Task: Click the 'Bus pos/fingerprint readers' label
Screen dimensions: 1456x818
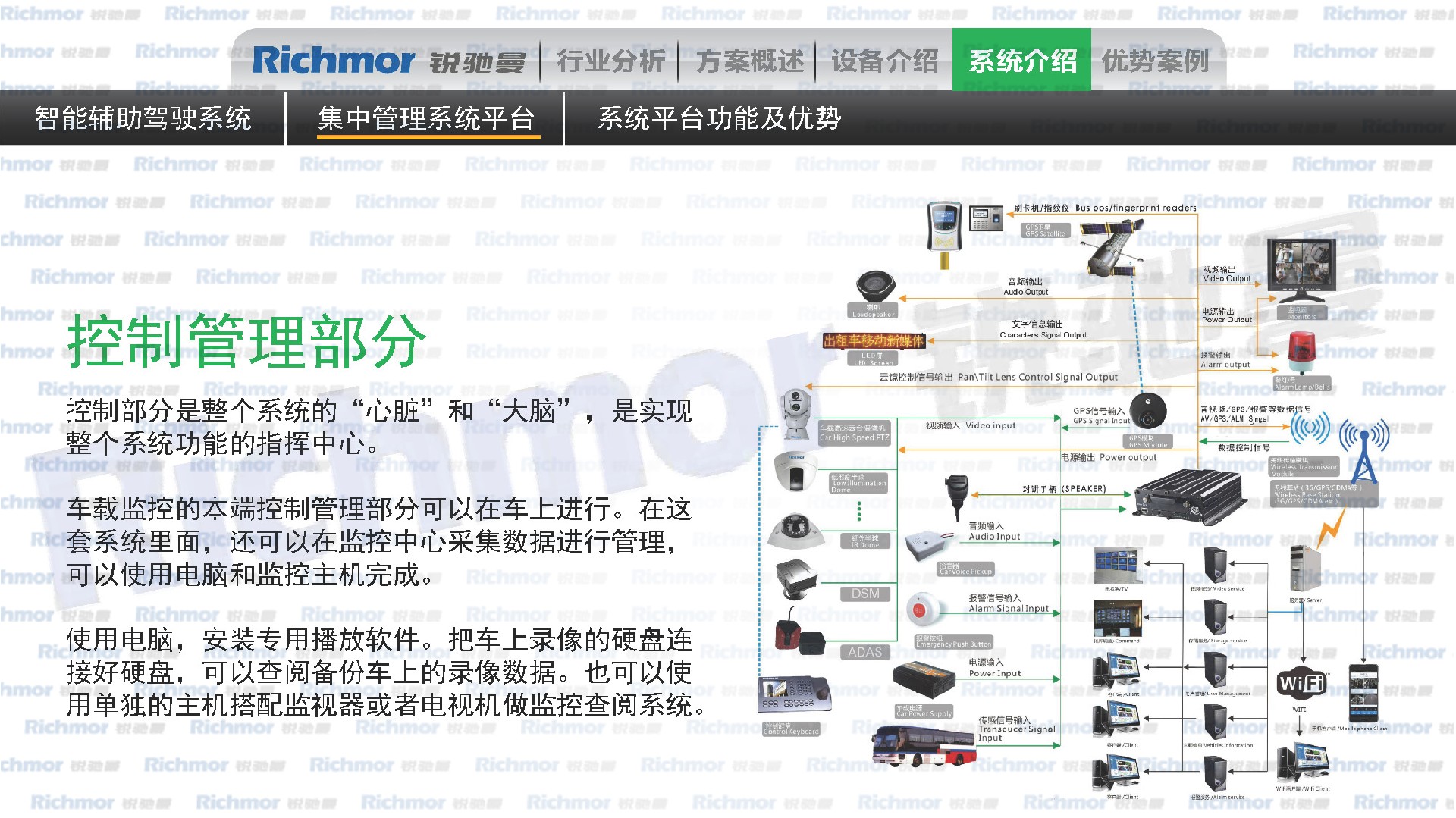Action: pyautogui.click(x=1135, y=208)
